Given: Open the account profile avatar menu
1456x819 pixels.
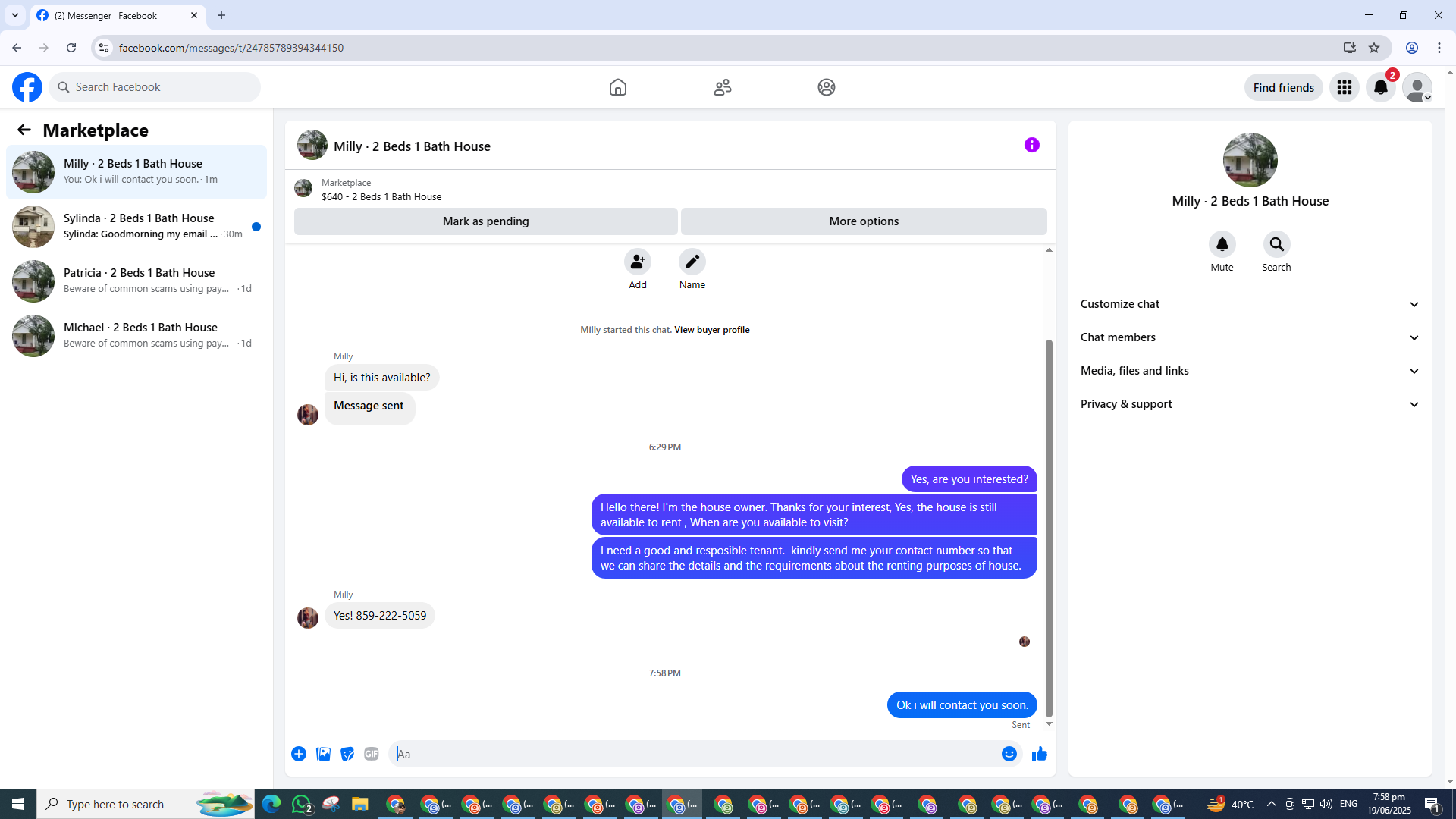Looking at the screenshot, I should pos(1417,87).
